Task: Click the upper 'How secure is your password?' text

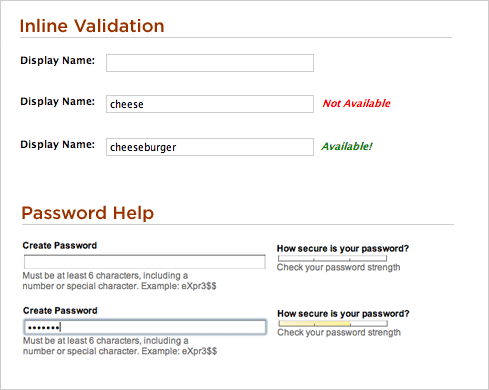Action: (343, 249)
